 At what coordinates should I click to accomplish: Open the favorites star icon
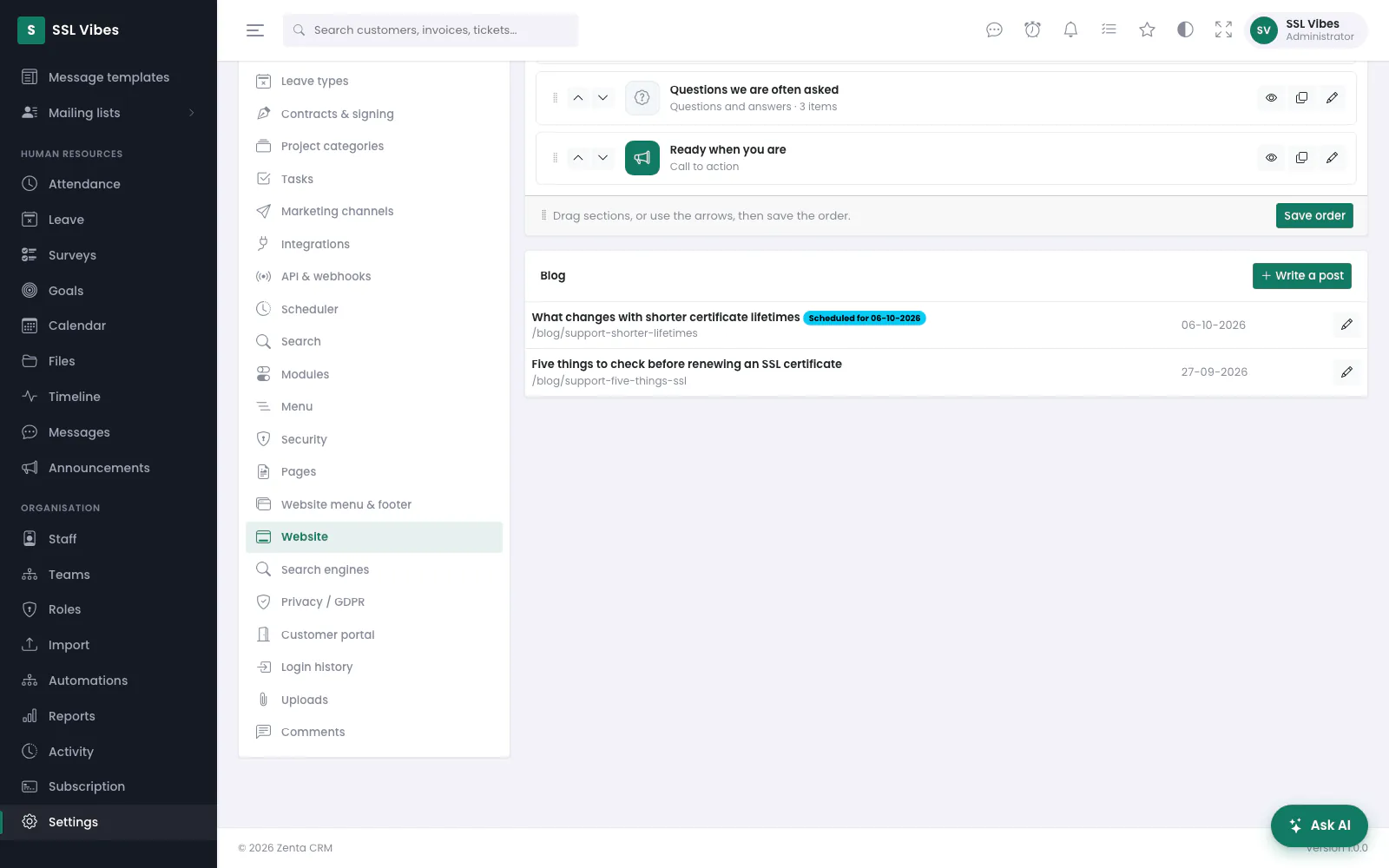(1147, 30)
